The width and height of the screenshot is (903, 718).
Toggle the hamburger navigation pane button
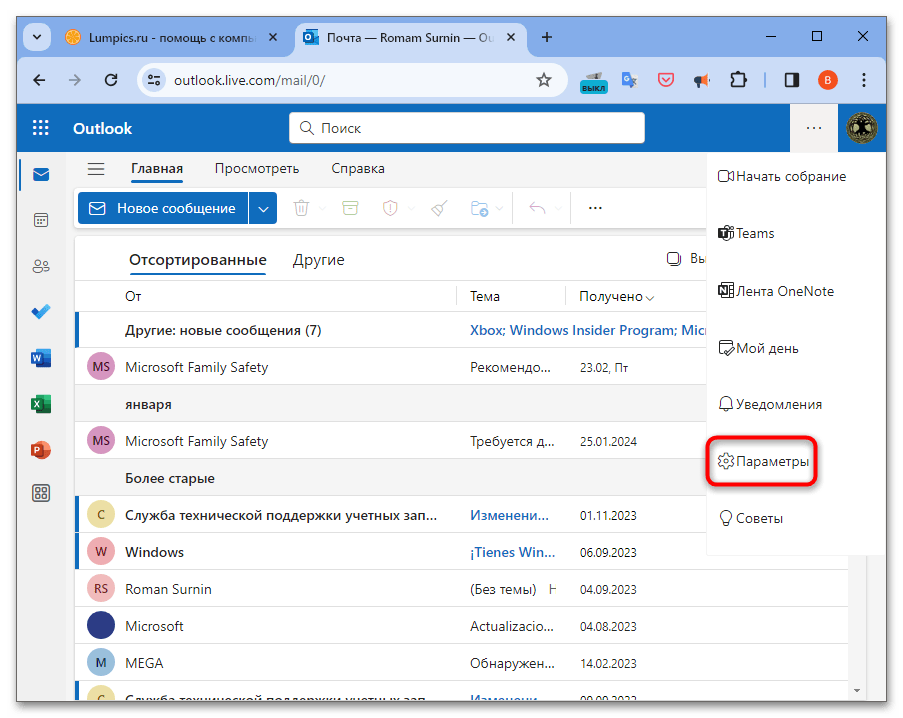pyautogui.click(x=96, y=169)
